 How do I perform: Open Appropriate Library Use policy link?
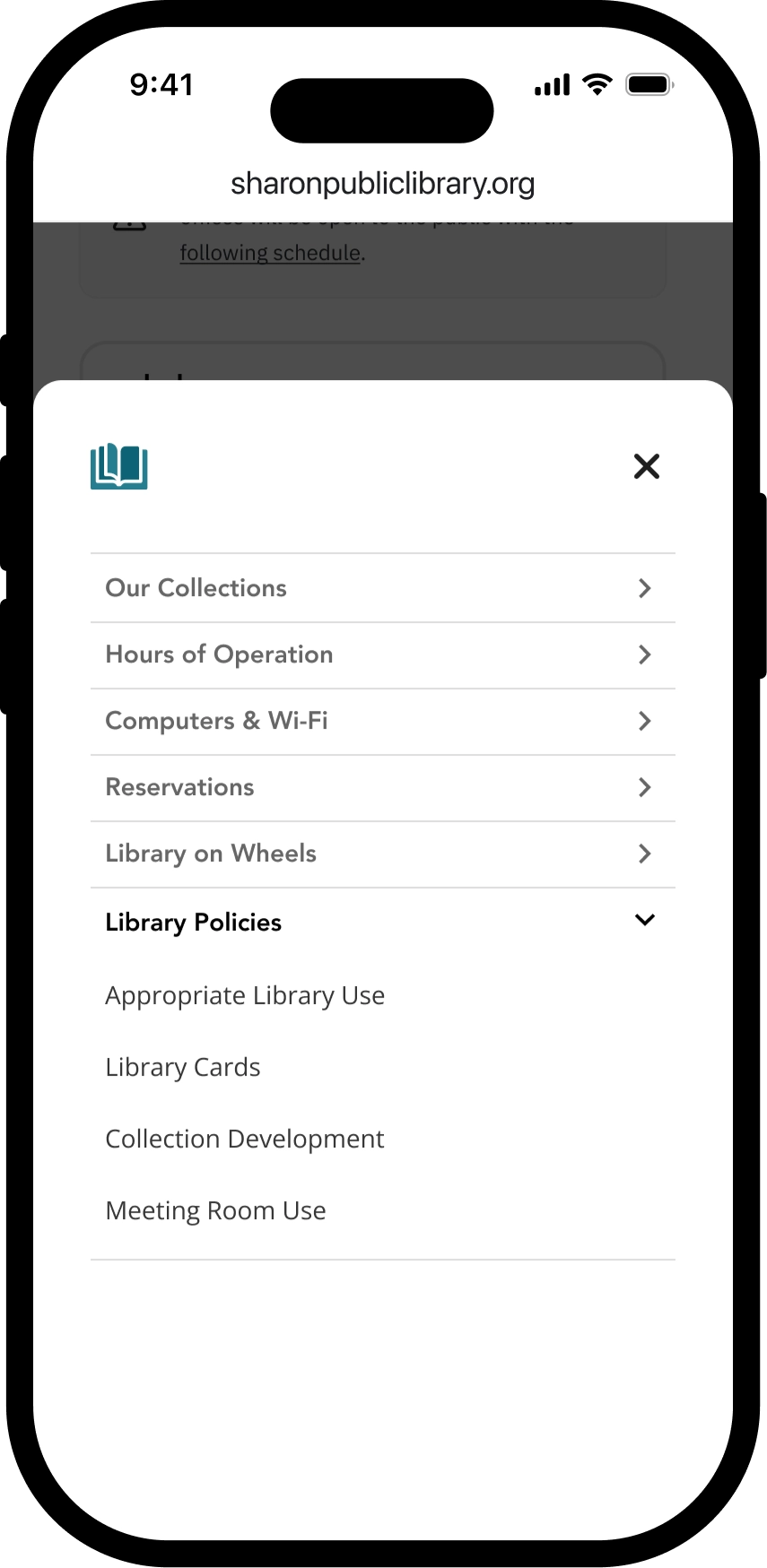[245, 996]
